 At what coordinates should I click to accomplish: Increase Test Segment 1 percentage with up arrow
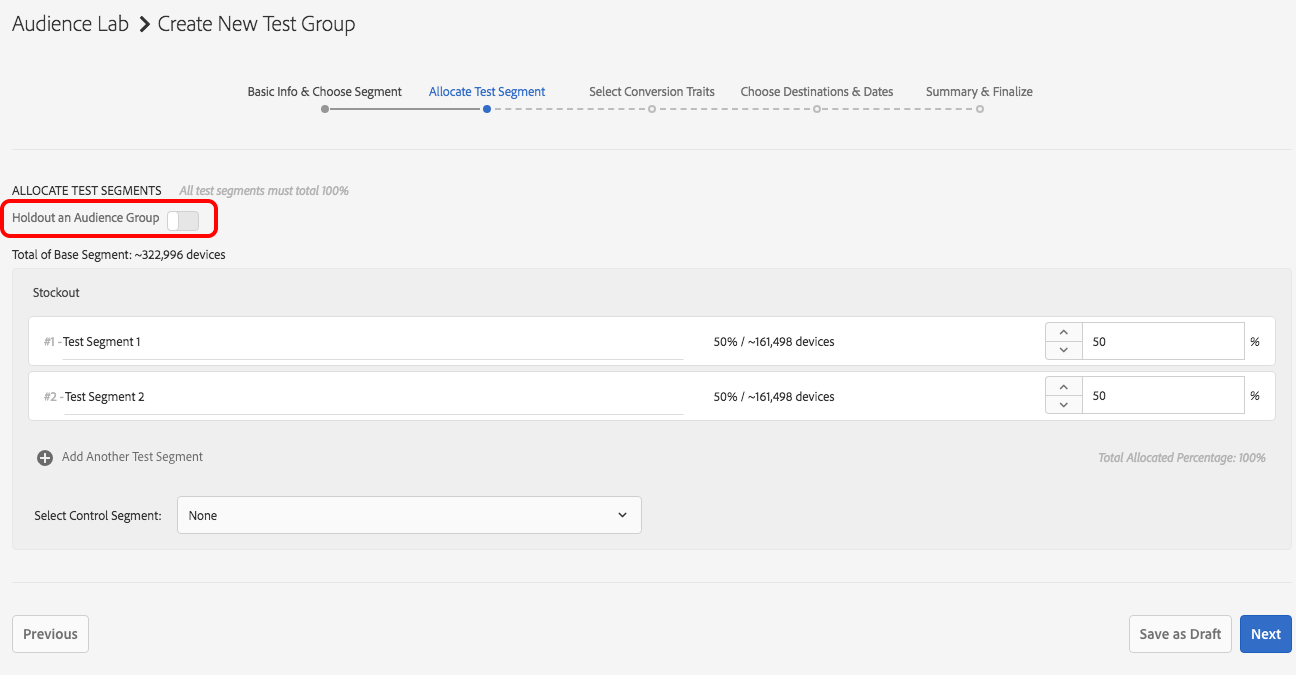tap(1063, 332)
